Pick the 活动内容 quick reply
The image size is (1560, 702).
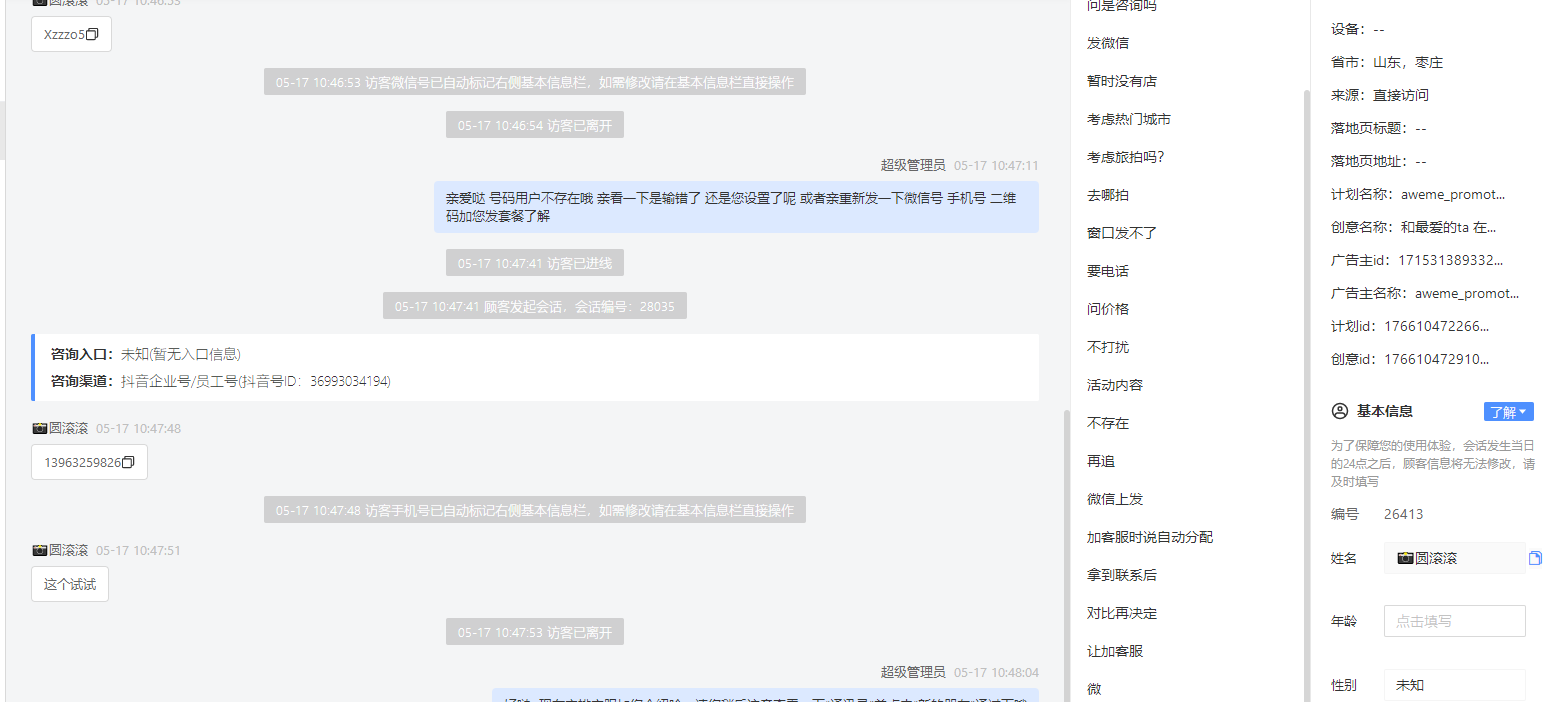1115,385
